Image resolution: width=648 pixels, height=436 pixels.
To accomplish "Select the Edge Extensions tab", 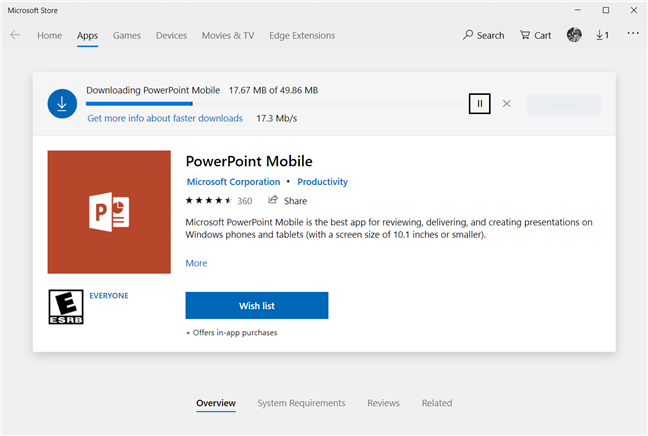I will click(300, 35).
